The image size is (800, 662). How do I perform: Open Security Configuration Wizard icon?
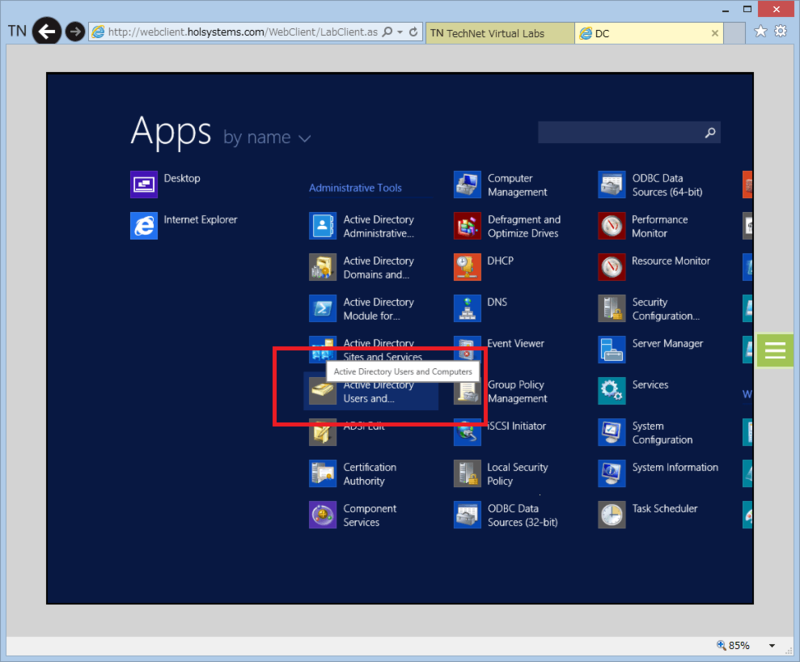pos(612,308)
